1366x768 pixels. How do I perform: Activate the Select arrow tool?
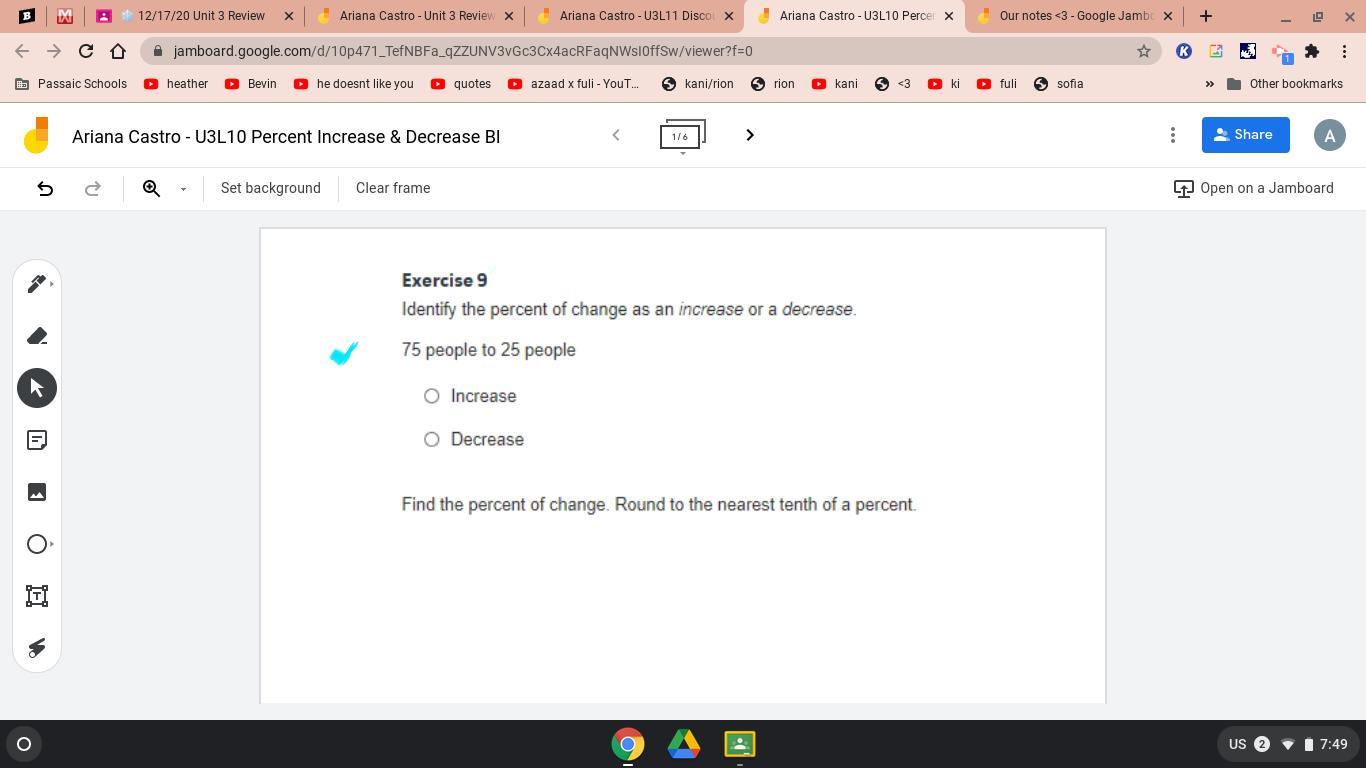pyautogui.click(x=37, y=388)
